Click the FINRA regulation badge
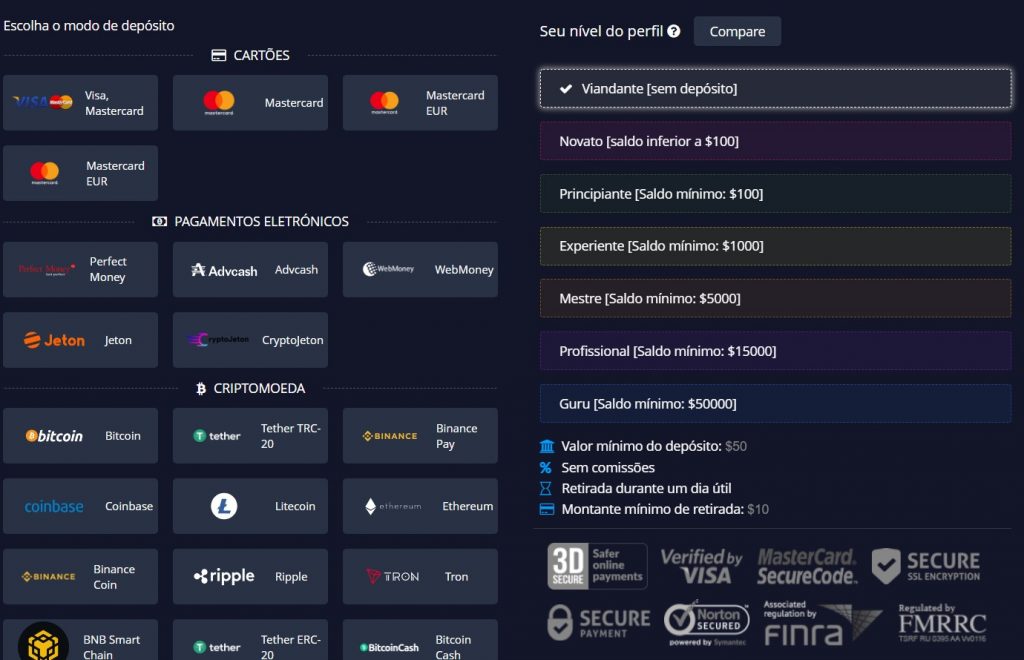 coord(823,623)
